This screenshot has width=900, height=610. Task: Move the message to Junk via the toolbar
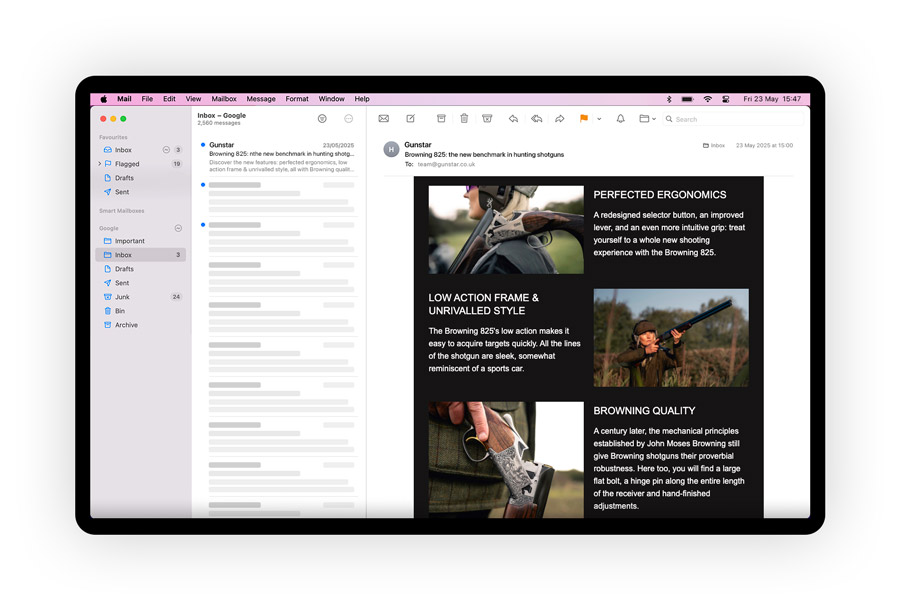click(487, 119)
